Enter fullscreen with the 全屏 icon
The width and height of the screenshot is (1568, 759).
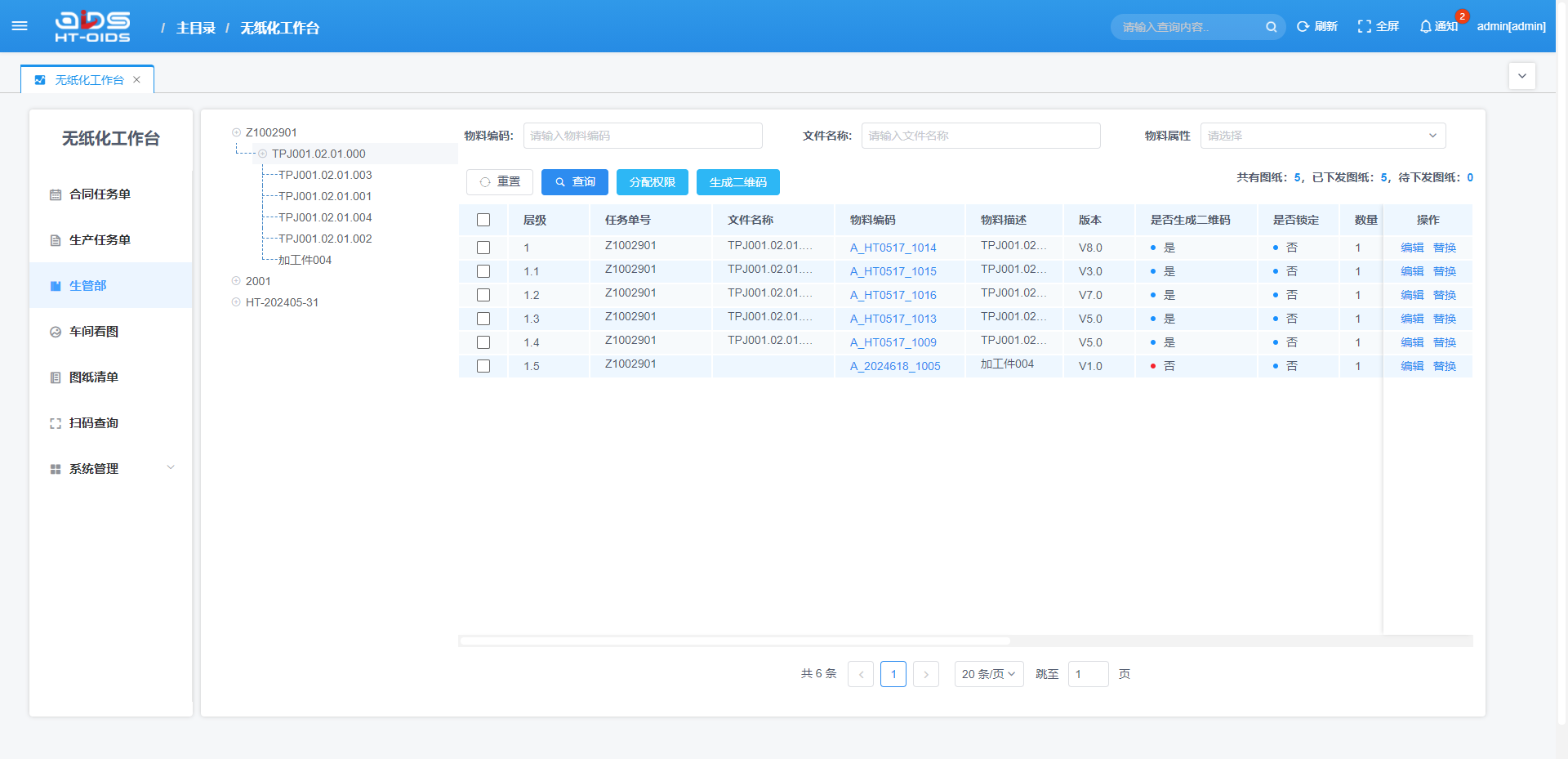pyautogui.click(x=1364, y=27)
